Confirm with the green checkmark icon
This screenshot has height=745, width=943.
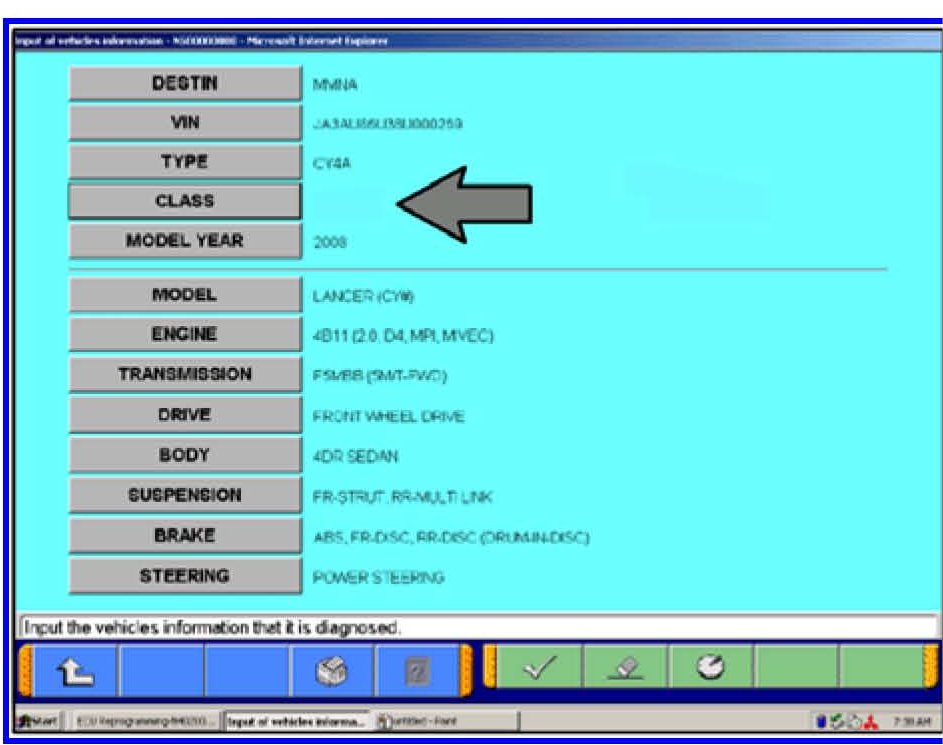coord(539,667)
